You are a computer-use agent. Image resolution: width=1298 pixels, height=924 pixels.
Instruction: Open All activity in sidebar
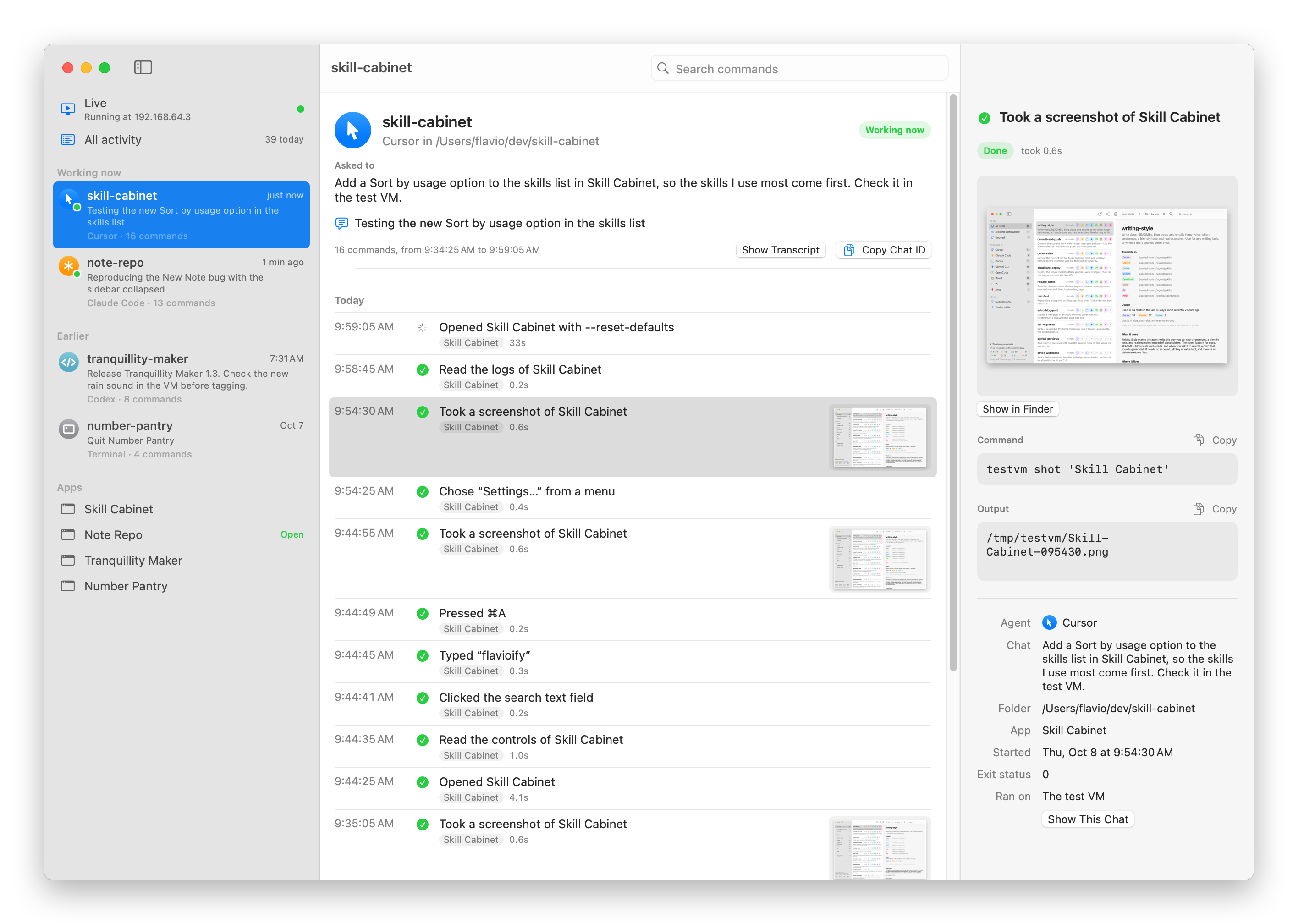click(181, 140)
